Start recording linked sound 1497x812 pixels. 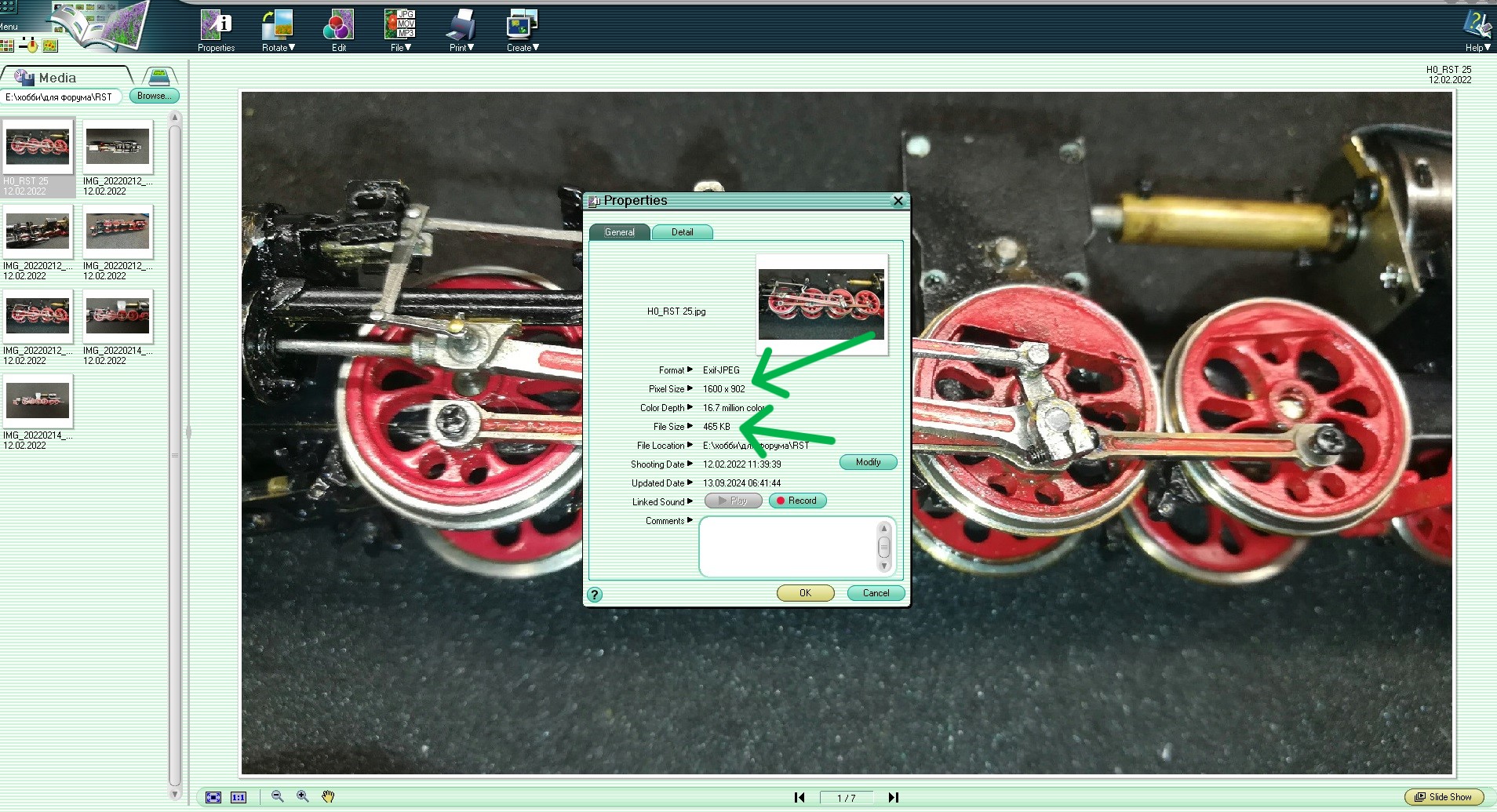pyautogui.click(x=797, y=501)
